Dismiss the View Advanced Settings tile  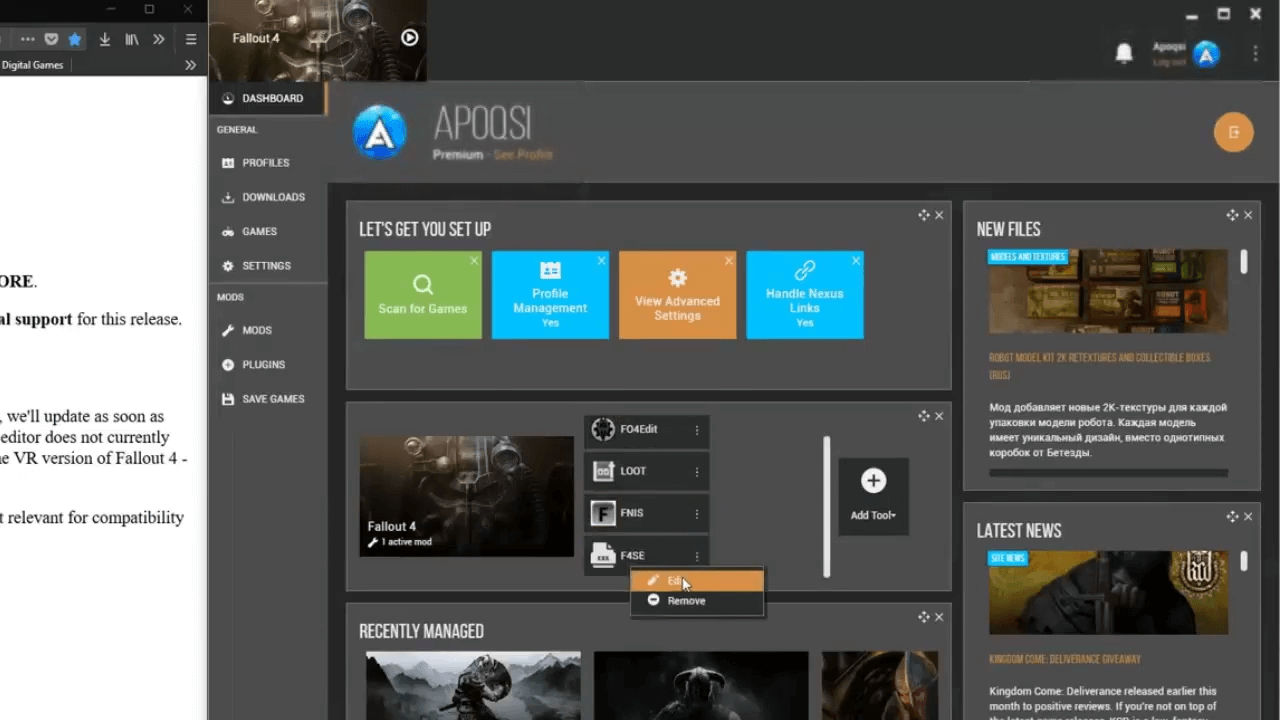point(728,260)
